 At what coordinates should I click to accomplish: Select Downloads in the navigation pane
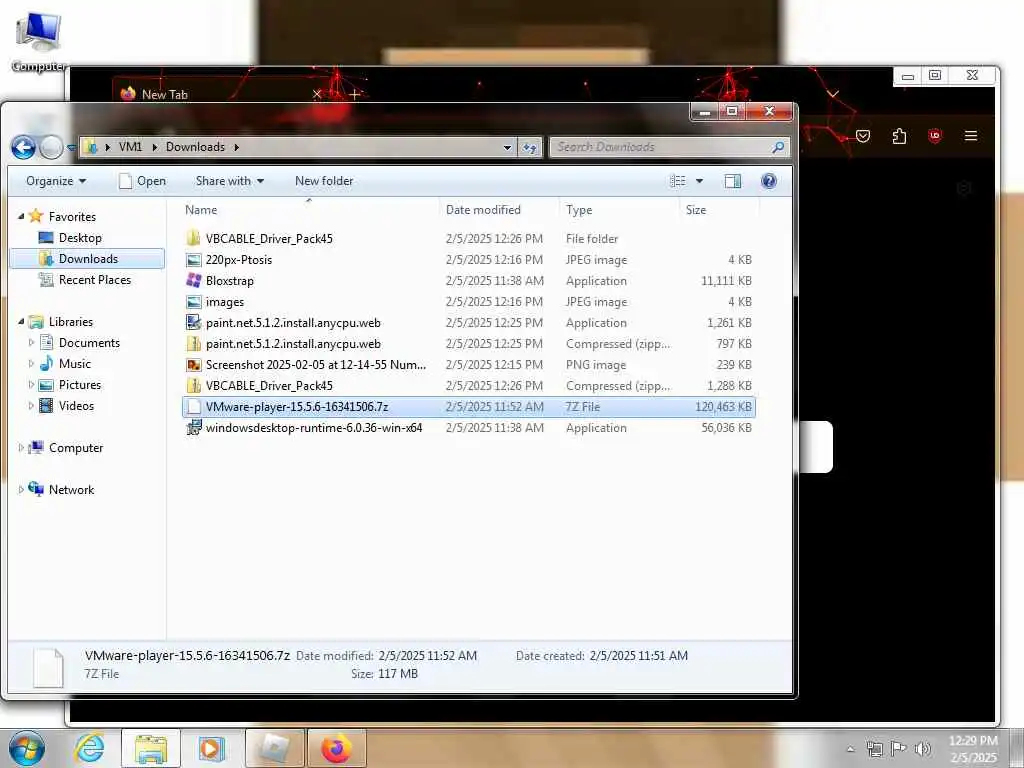coord(88,259)
